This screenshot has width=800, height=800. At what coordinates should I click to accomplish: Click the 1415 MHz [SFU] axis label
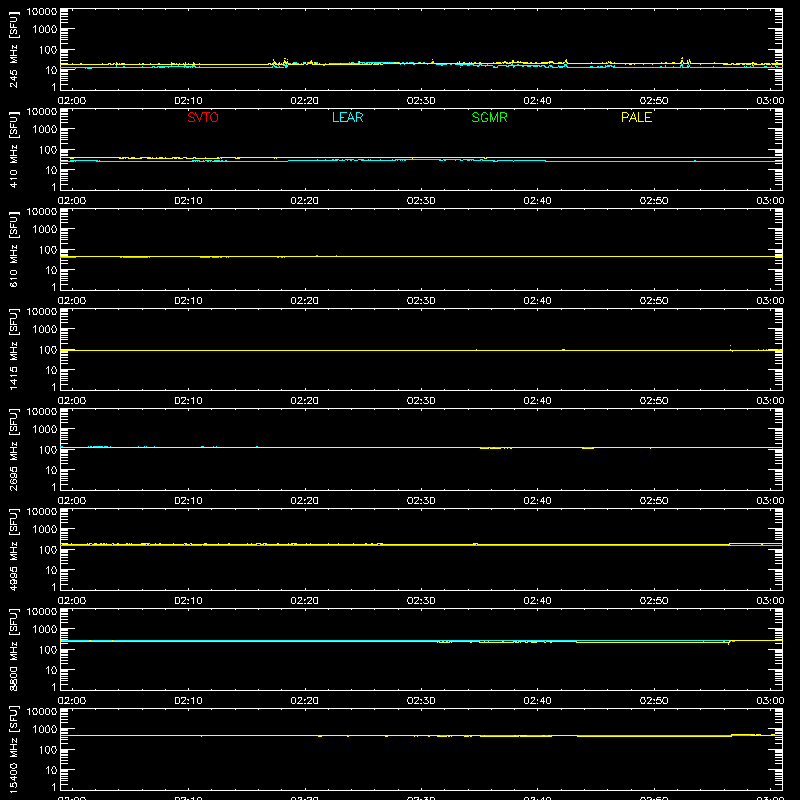pyautogui.click(x=14, y=349)
